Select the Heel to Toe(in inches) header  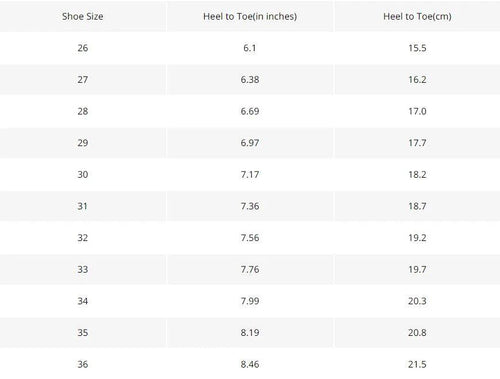tap(250, 16)
